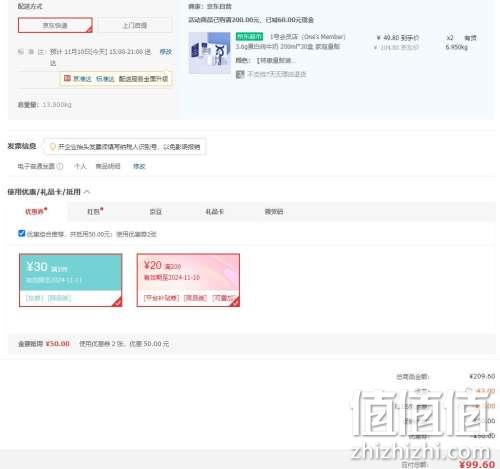Click info icon beside 电子普通发票
This screenshot has width=500, height=469.
click(60, 166)
